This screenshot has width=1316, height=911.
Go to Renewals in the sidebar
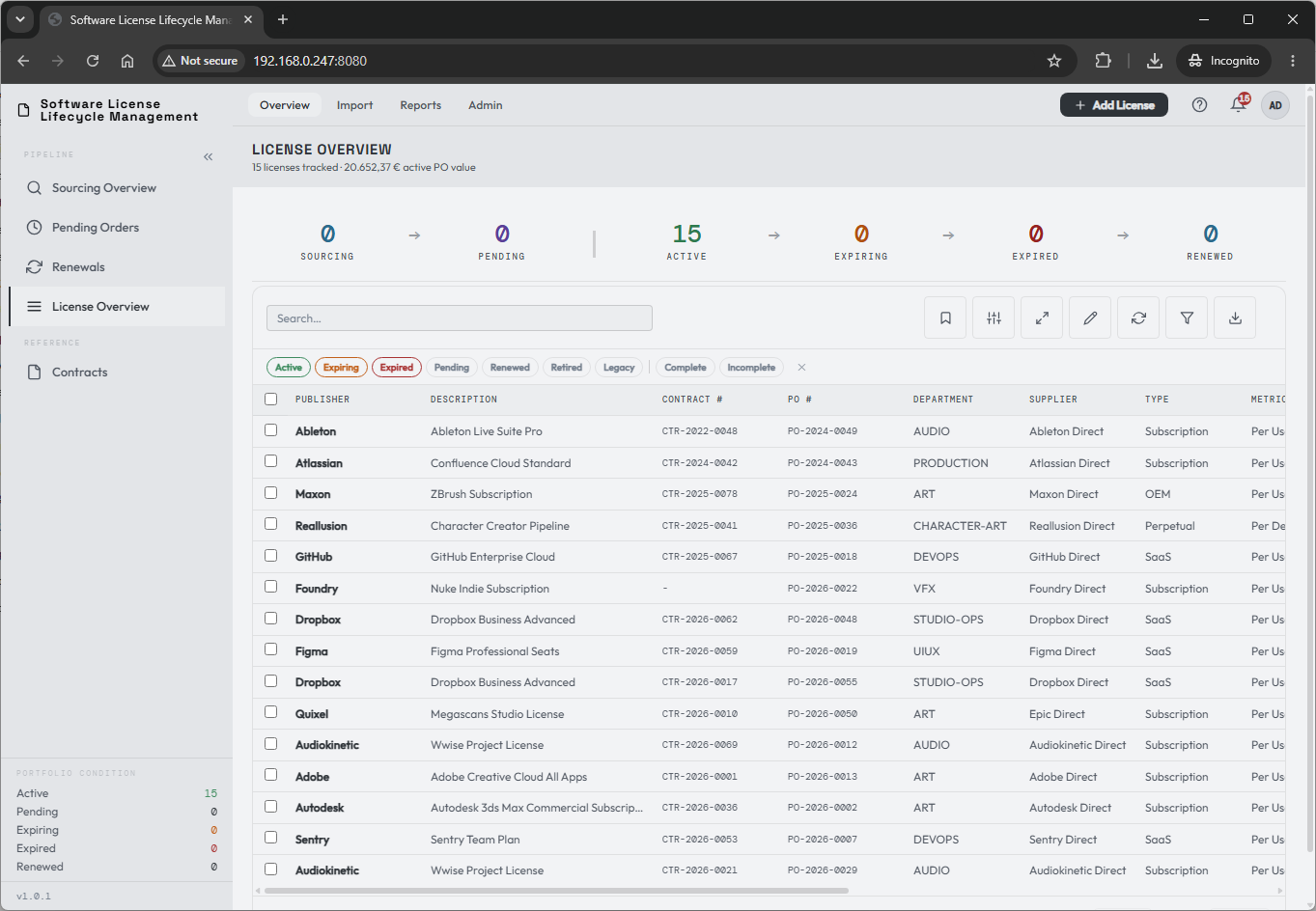(x=117, y=267)
